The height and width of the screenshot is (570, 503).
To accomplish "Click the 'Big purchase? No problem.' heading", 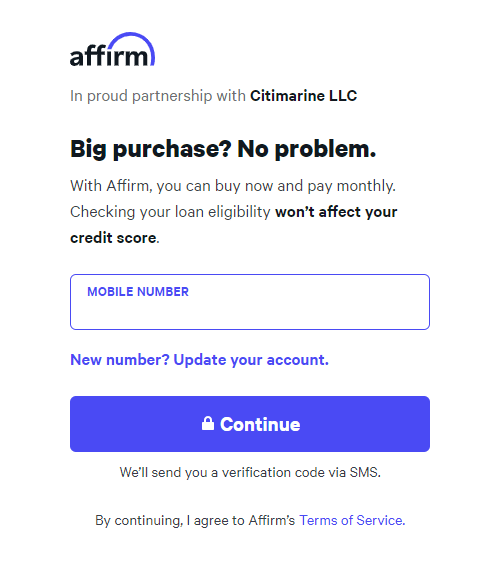I will [x=223, y=149].
